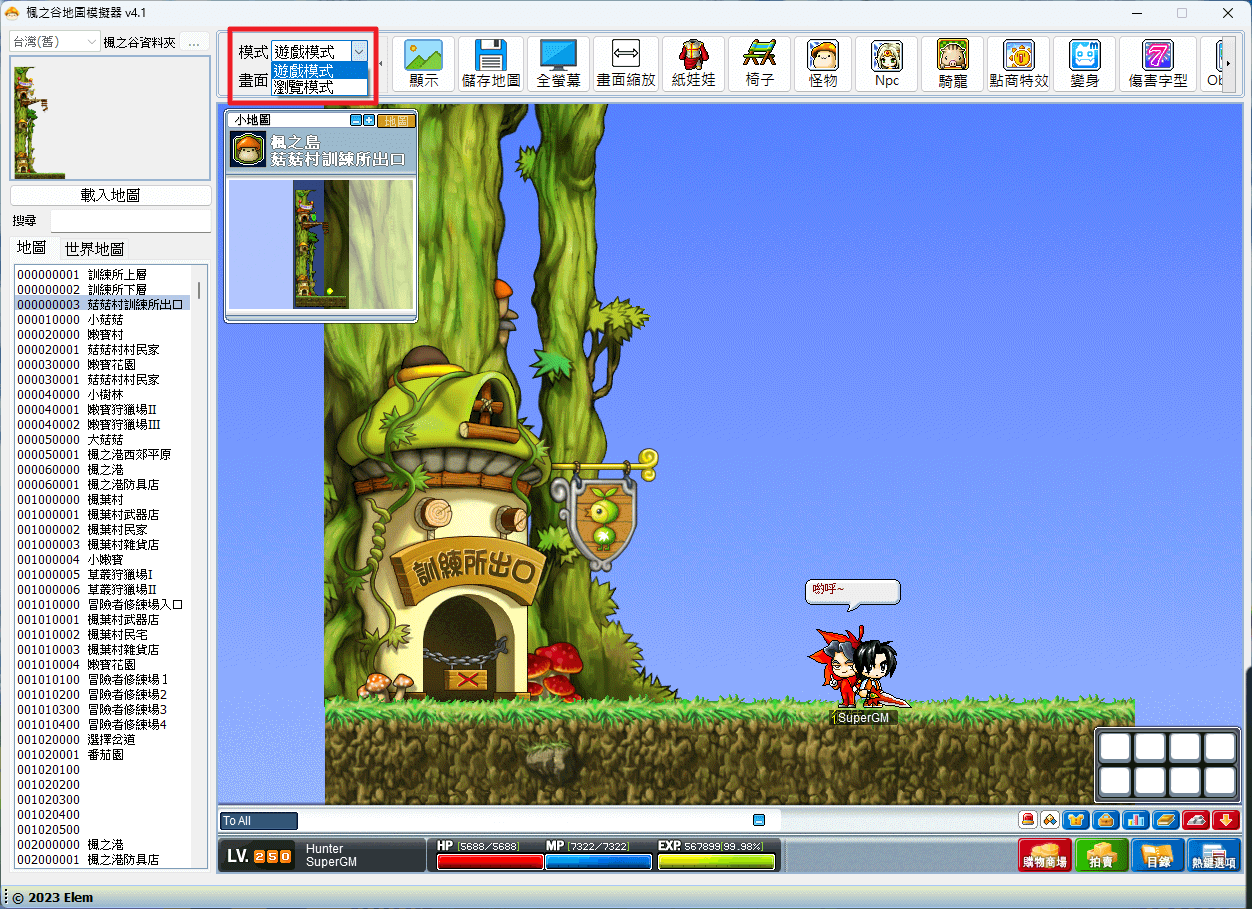This screenshot has width=1252, height=909.
Task: Switch to the 世界地圖 tab
Action: point(94,249)
